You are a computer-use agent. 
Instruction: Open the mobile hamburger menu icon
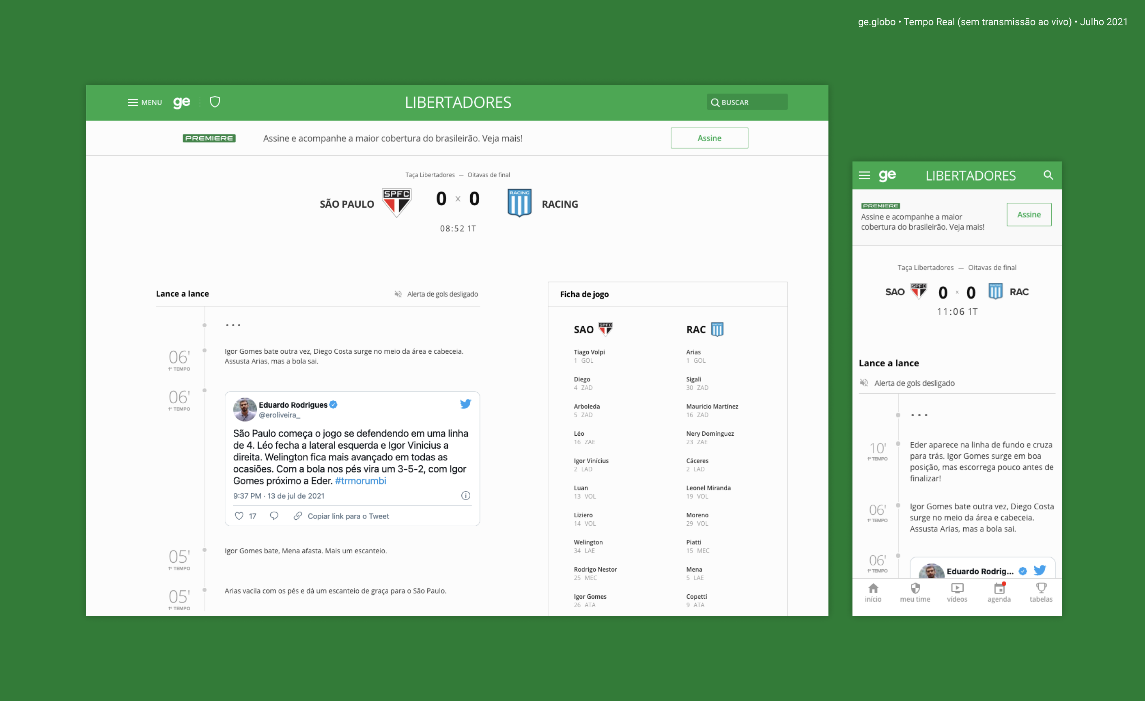click(865, 175)
